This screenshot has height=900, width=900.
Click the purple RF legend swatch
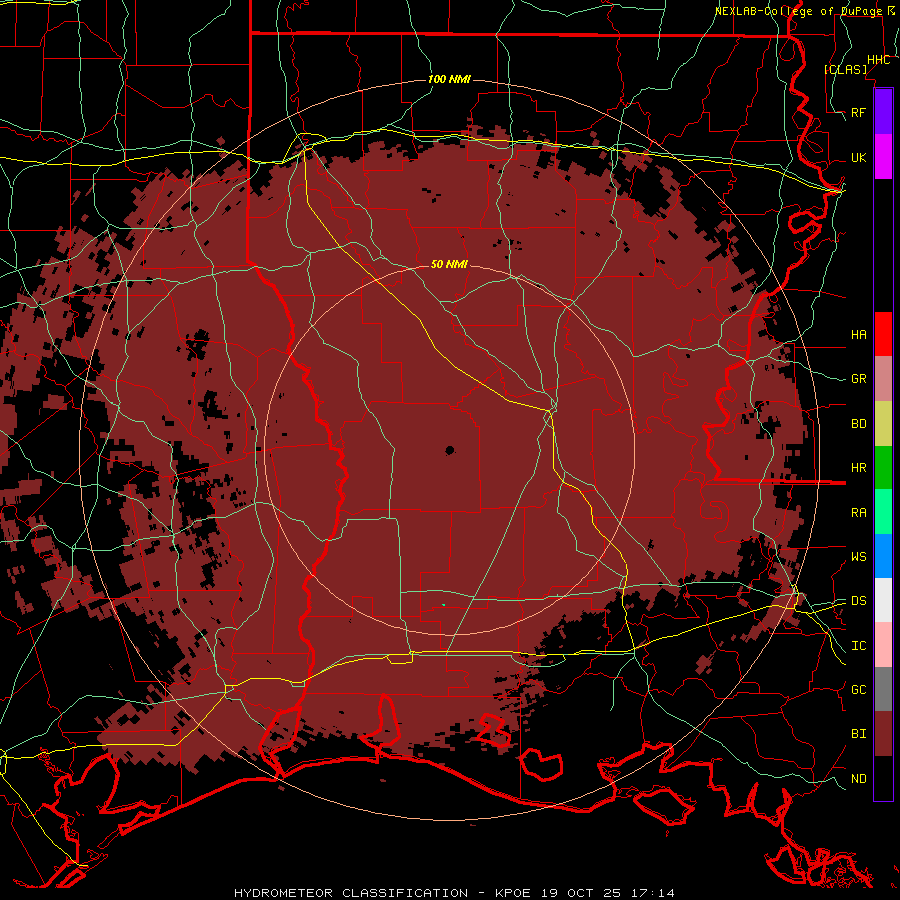point(883,112)
